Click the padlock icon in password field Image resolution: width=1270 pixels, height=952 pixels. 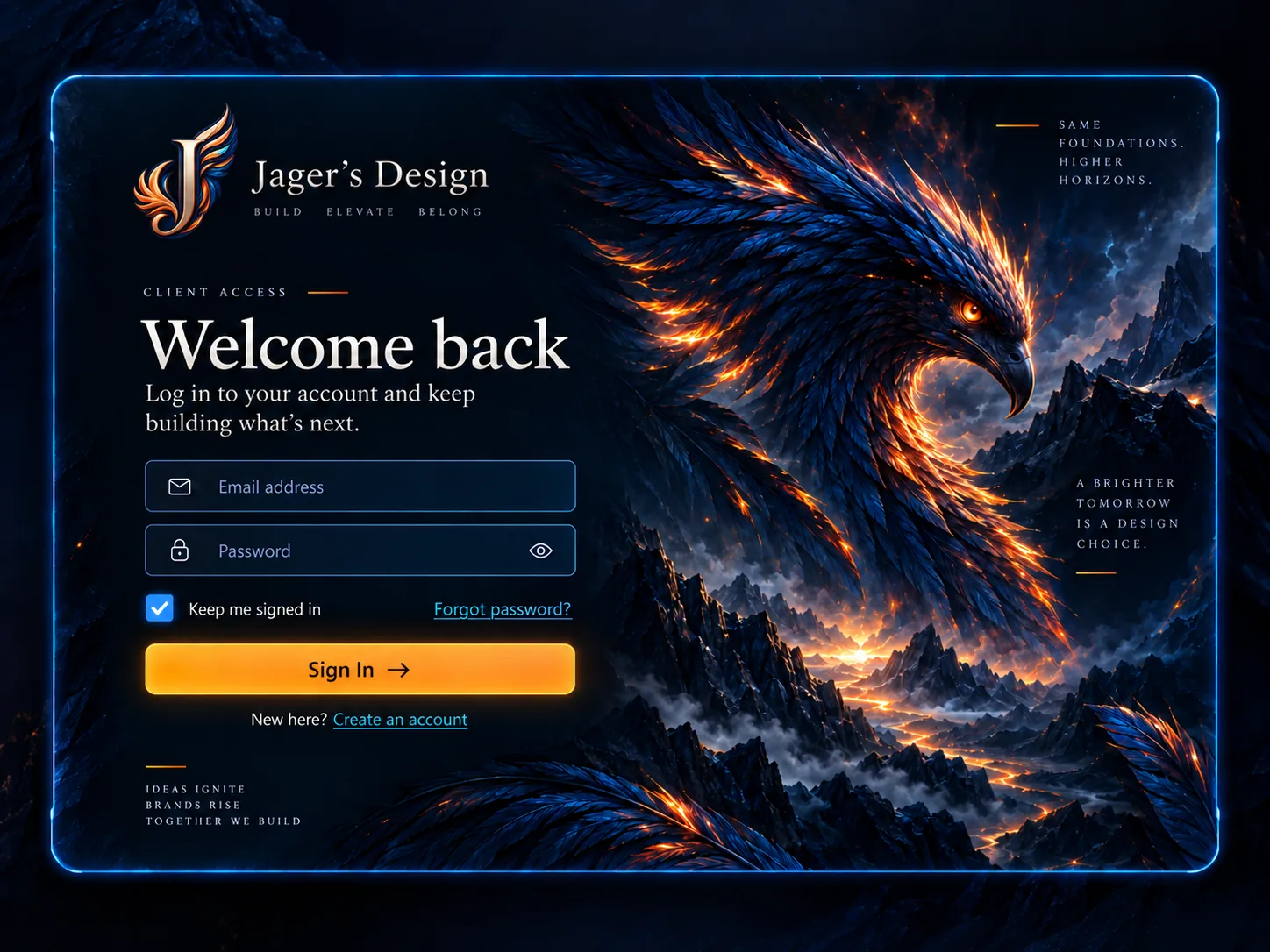tap(180, 551)
